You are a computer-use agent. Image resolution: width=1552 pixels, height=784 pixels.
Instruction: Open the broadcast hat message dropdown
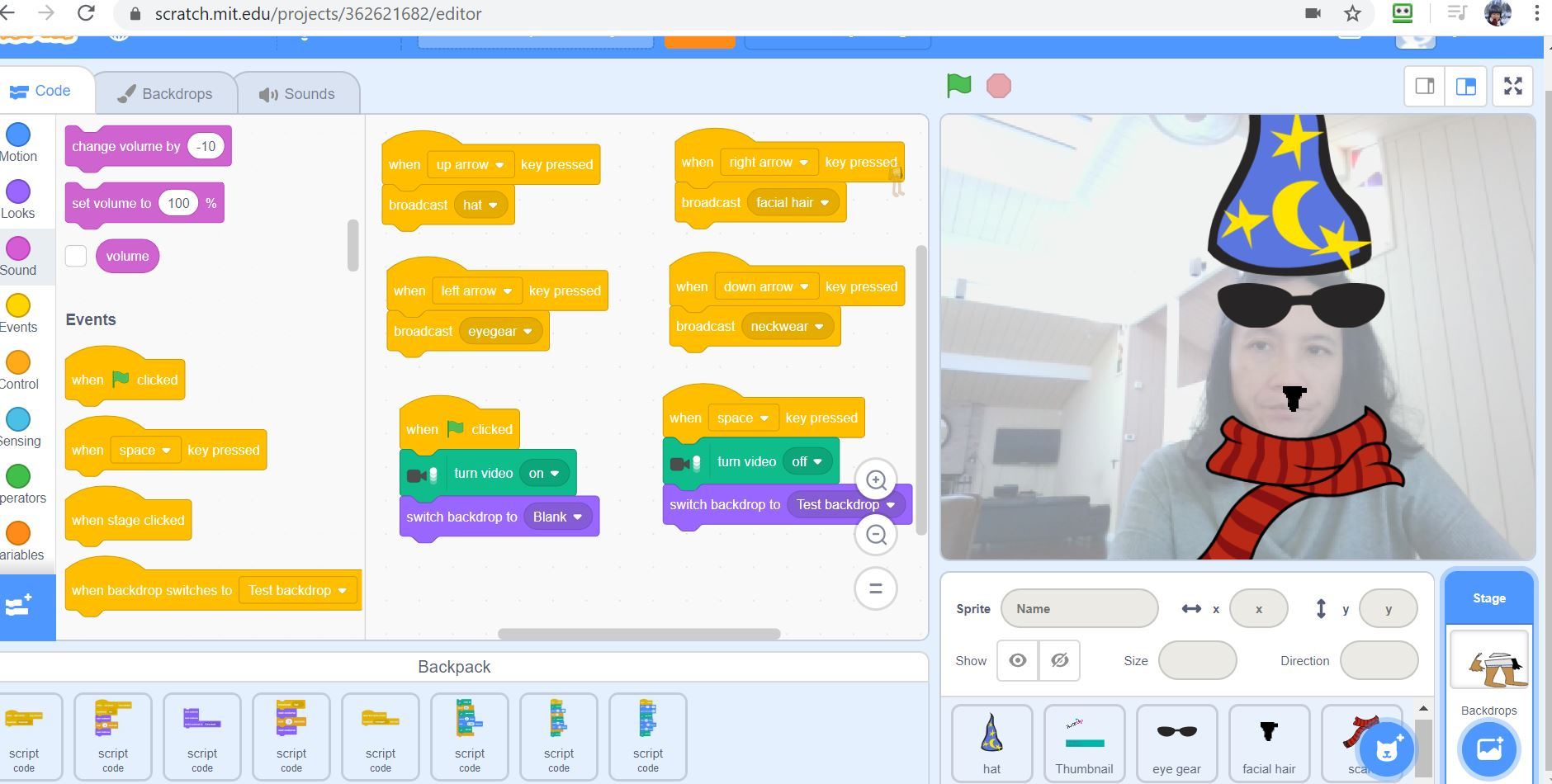(x=480, y=205)
